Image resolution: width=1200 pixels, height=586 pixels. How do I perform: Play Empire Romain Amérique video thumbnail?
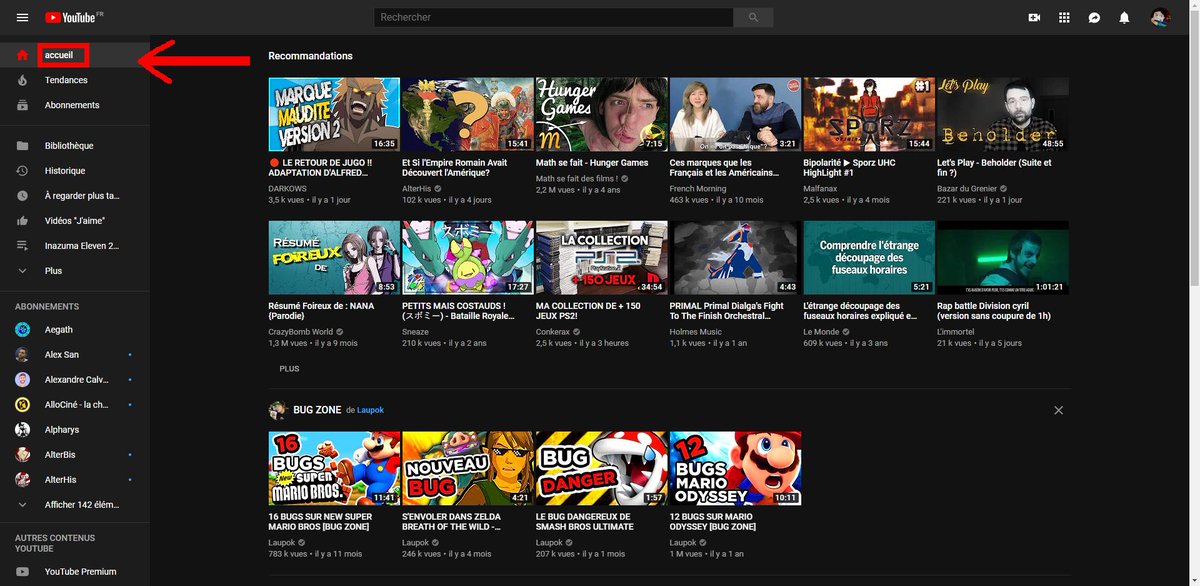pos(467,114)
